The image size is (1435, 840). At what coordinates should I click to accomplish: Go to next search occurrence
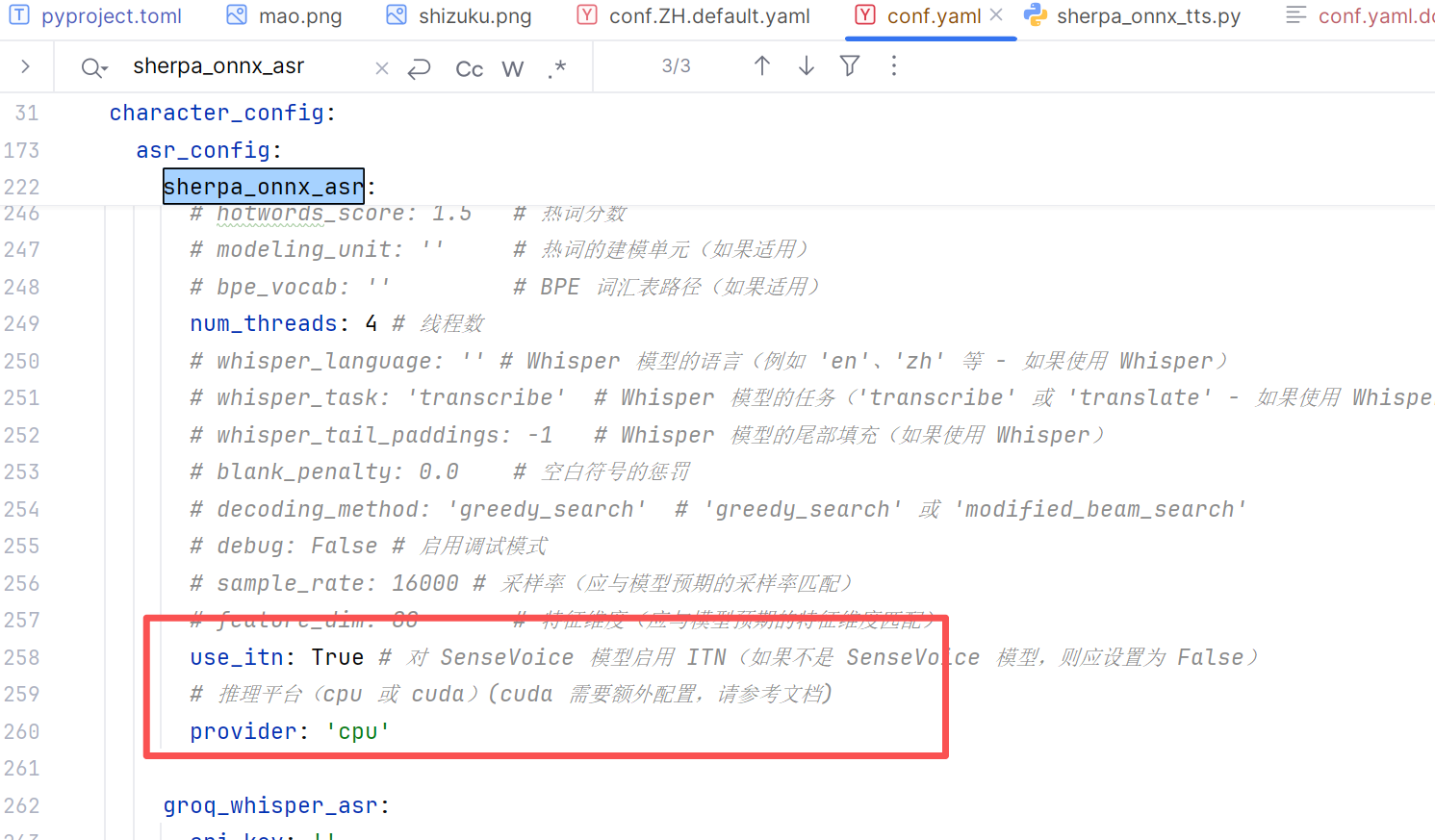pyautogui.click(x=807, y=65)
